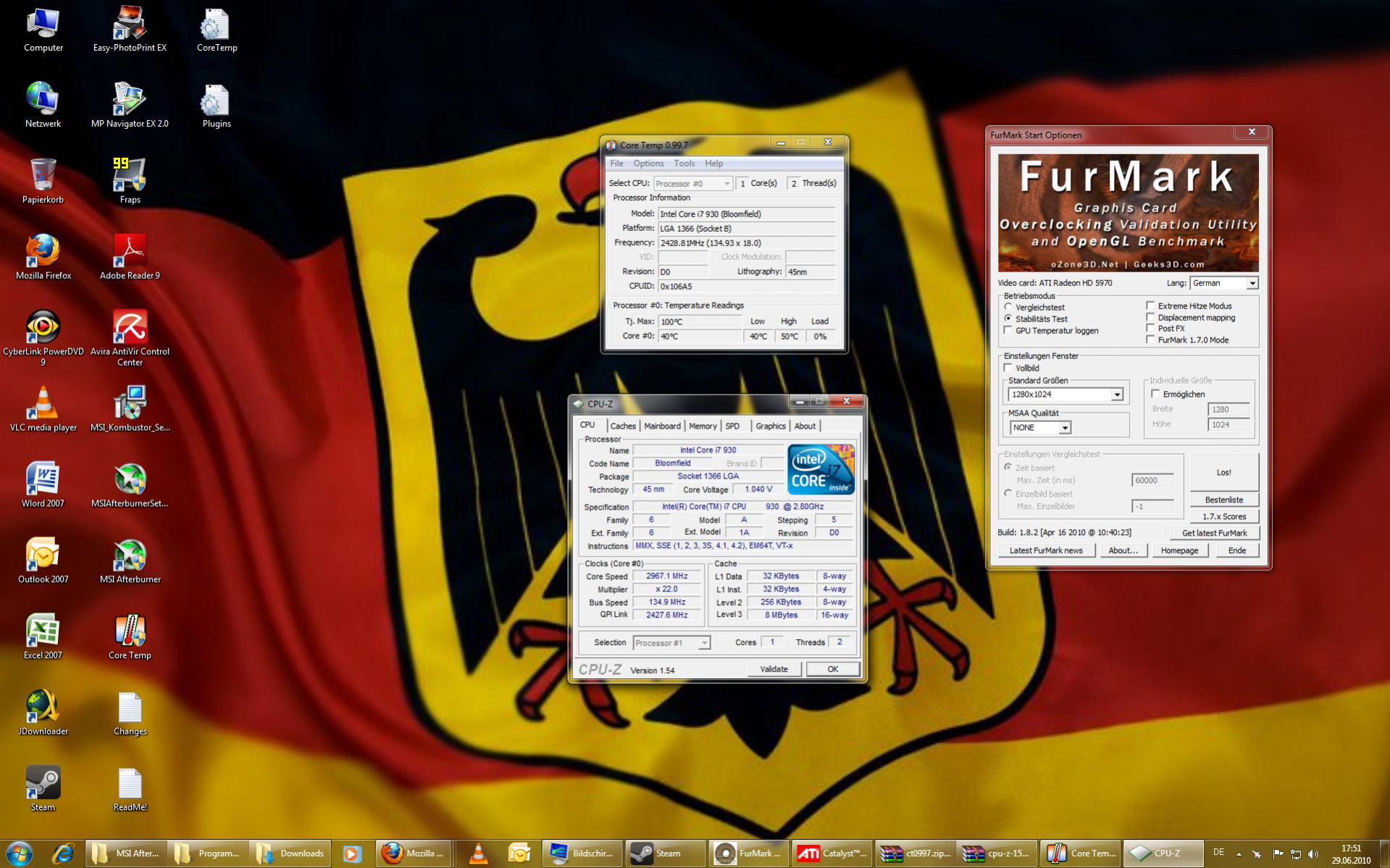Click the Breite width input field

(1228, 410)
